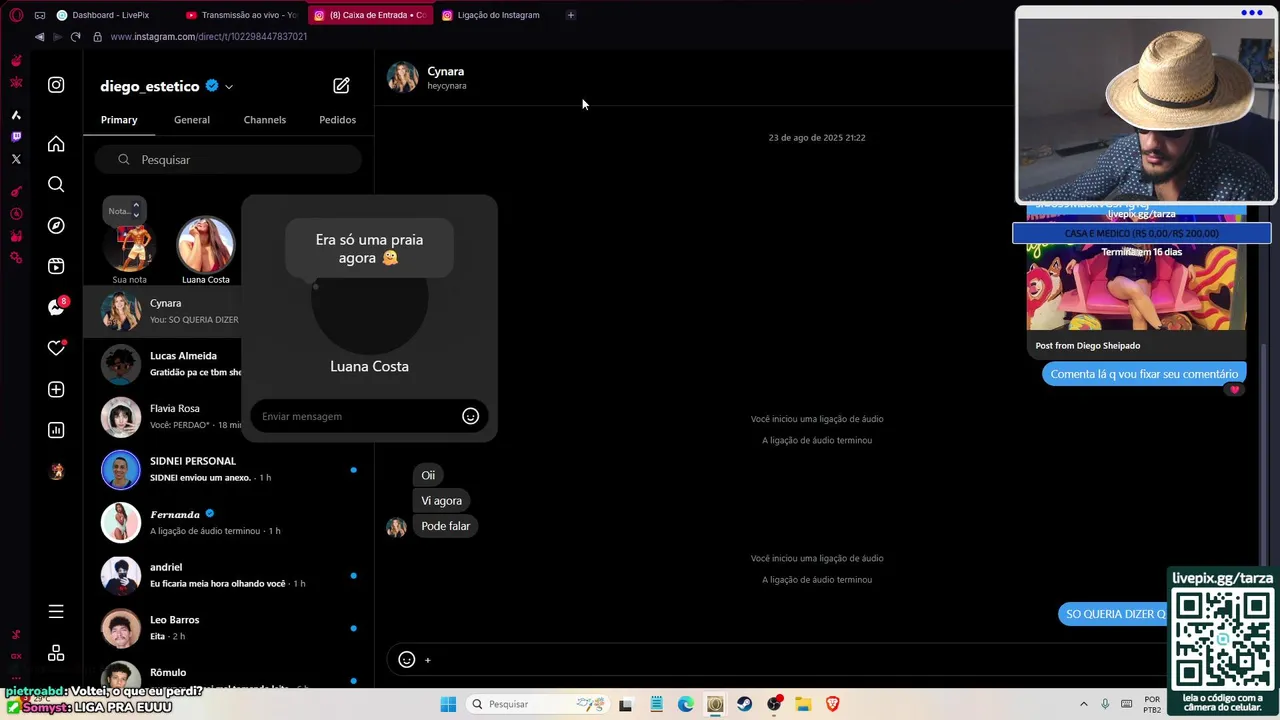The height and width of the screenshot is (720, 1280).
Task: Open the Fernanda conversation
Action: [x=228, y=522]
